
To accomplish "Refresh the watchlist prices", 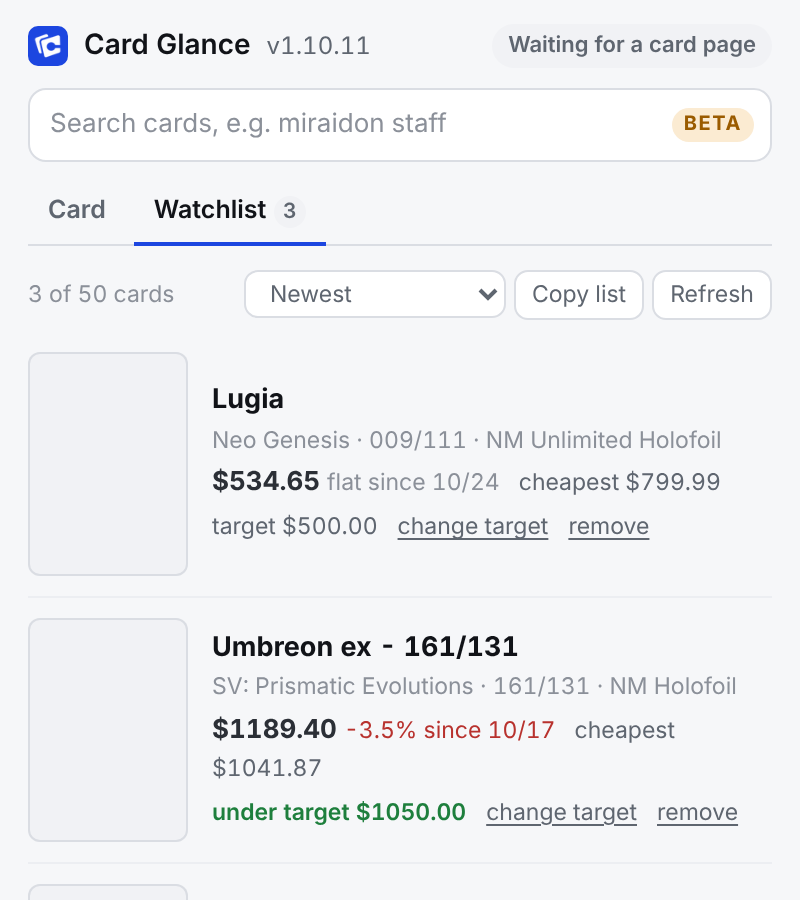I will 712,294.
